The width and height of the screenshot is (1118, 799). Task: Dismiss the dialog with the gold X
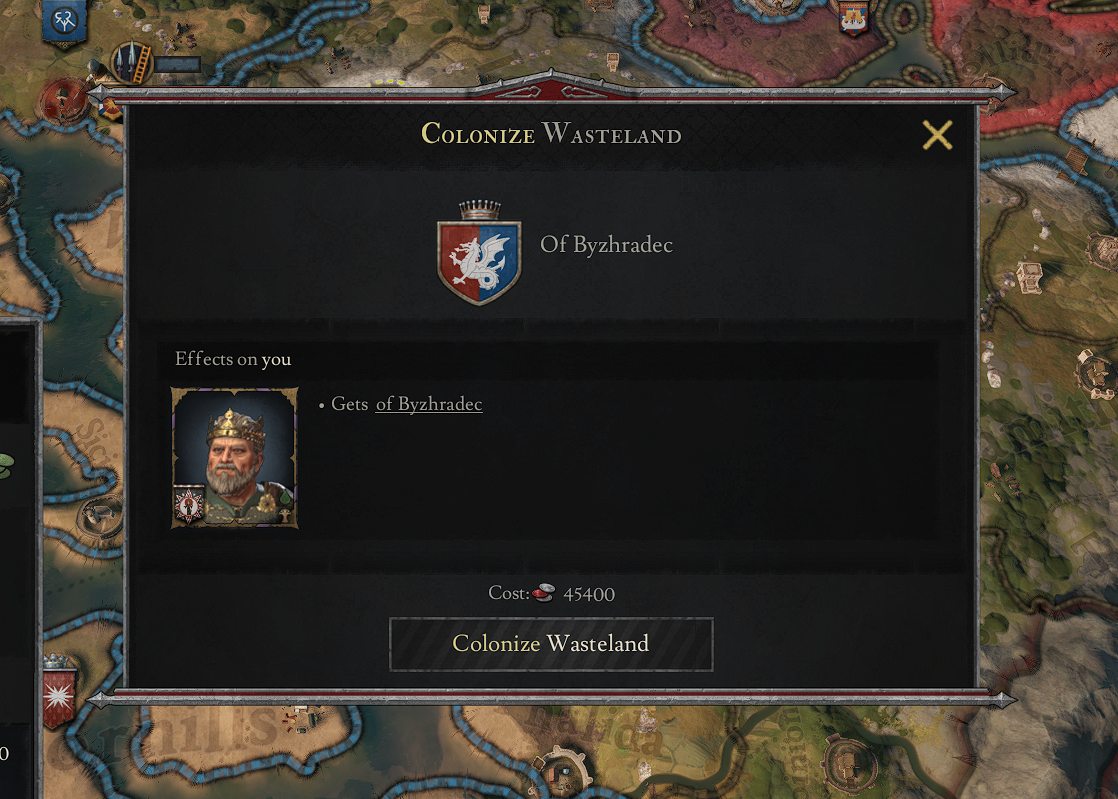(936, 135)
